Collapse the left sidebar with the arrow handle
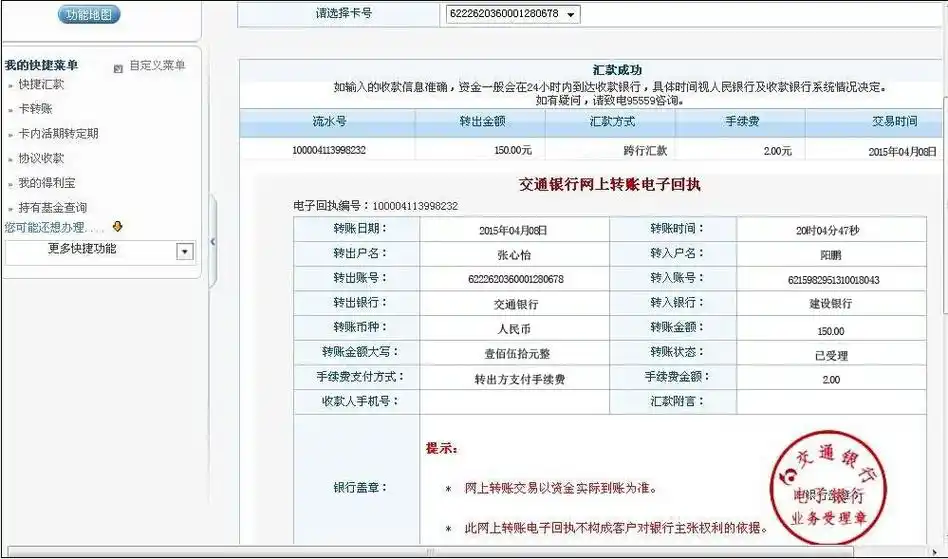The height and width of the screenshot is (559, 948). [x=212, y=241]
